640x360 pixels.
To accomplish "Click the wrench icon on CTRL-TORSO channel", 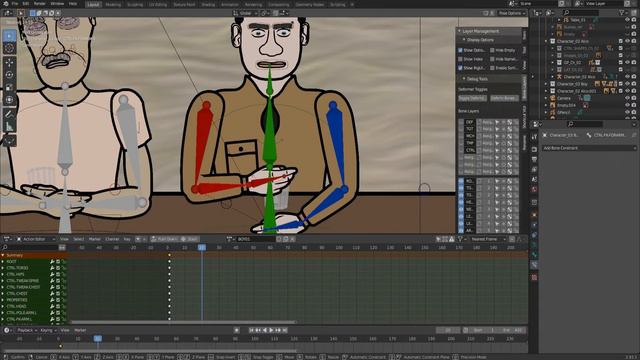I will pos(52,268).
